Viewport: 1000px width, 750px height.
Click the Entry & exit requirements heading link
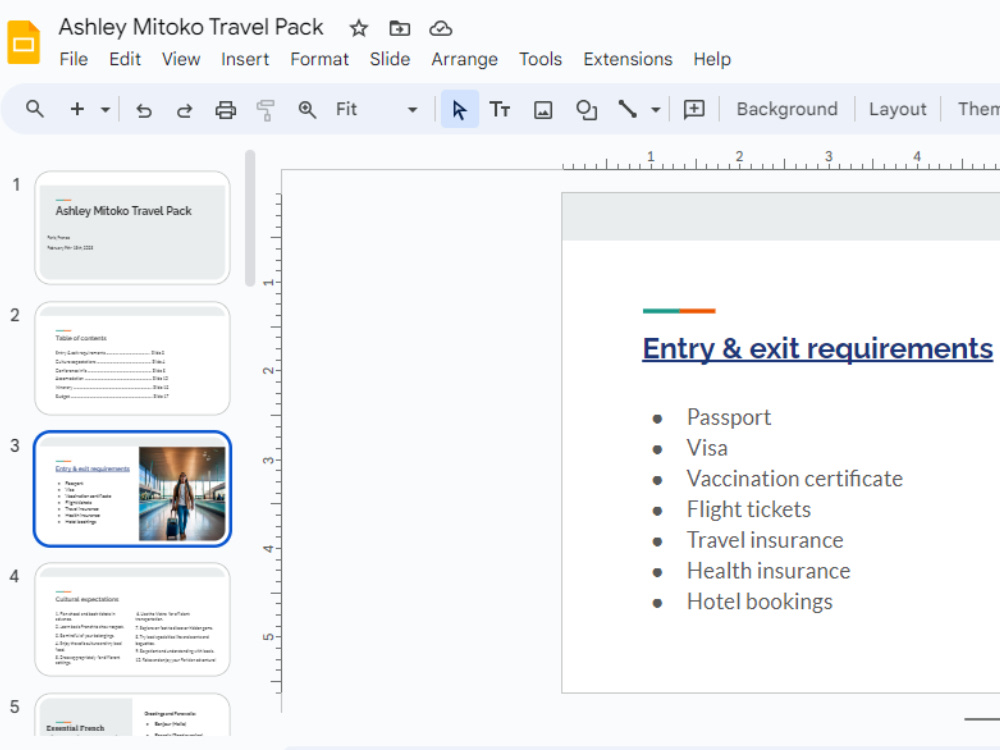(817, 348)
